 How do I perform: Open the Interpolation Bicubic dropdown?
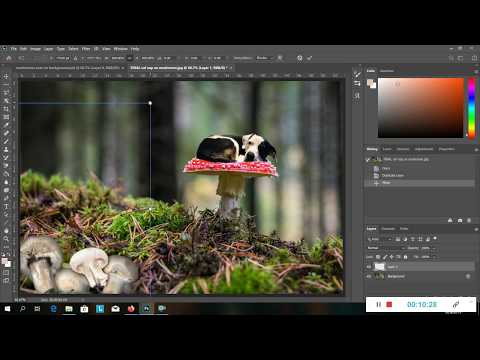click(x=265, y=58)
